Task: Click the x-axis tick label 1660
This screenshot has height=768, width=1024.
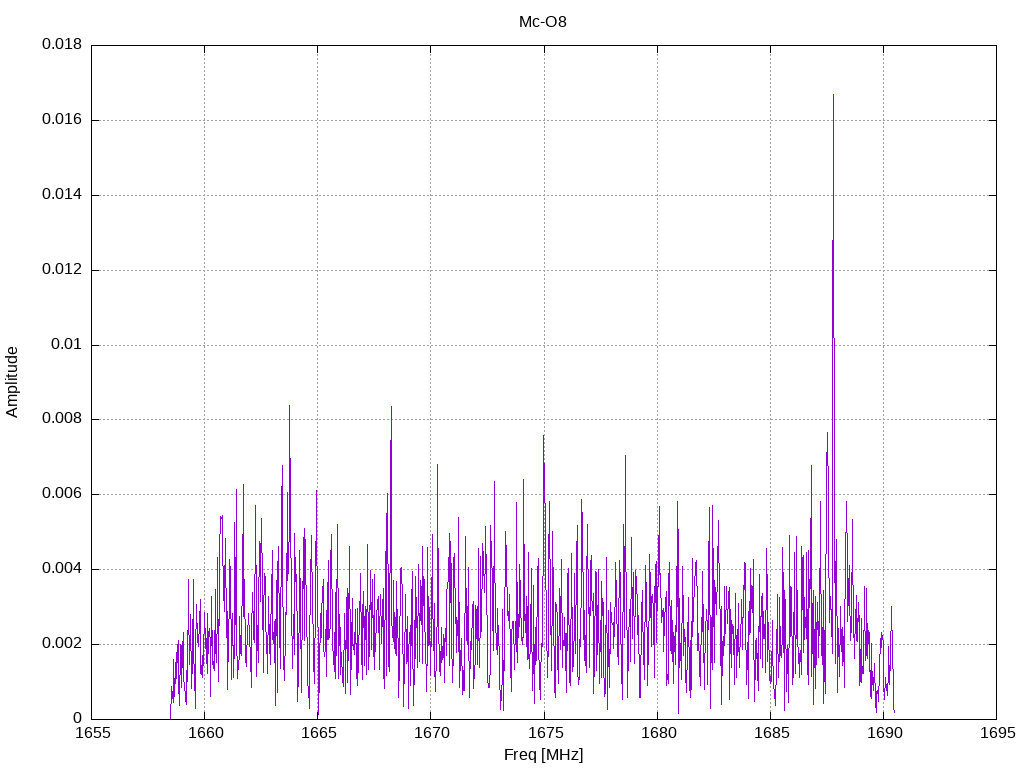Action: (x=205, y=733)
